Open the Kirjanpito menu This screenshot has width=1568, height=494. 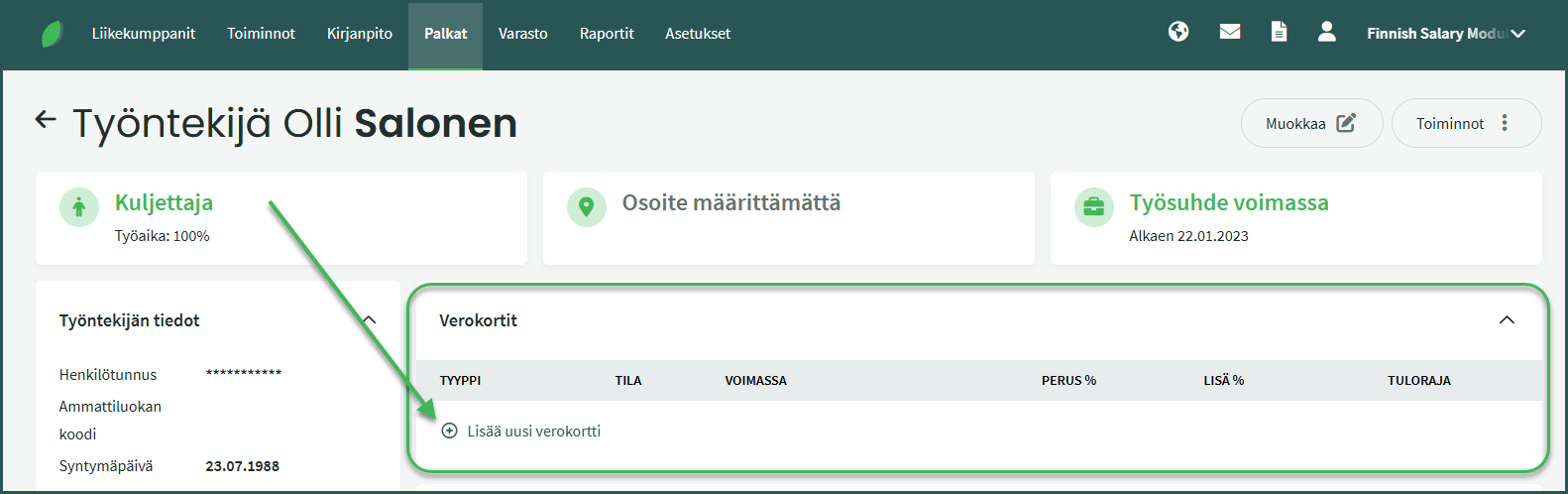(x=360, y=34)
